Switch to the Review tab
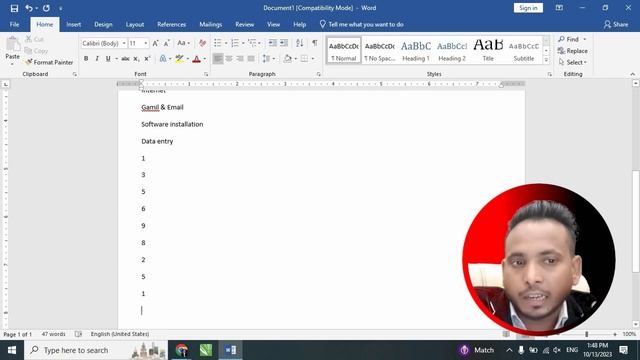 [x=244, y=24]
